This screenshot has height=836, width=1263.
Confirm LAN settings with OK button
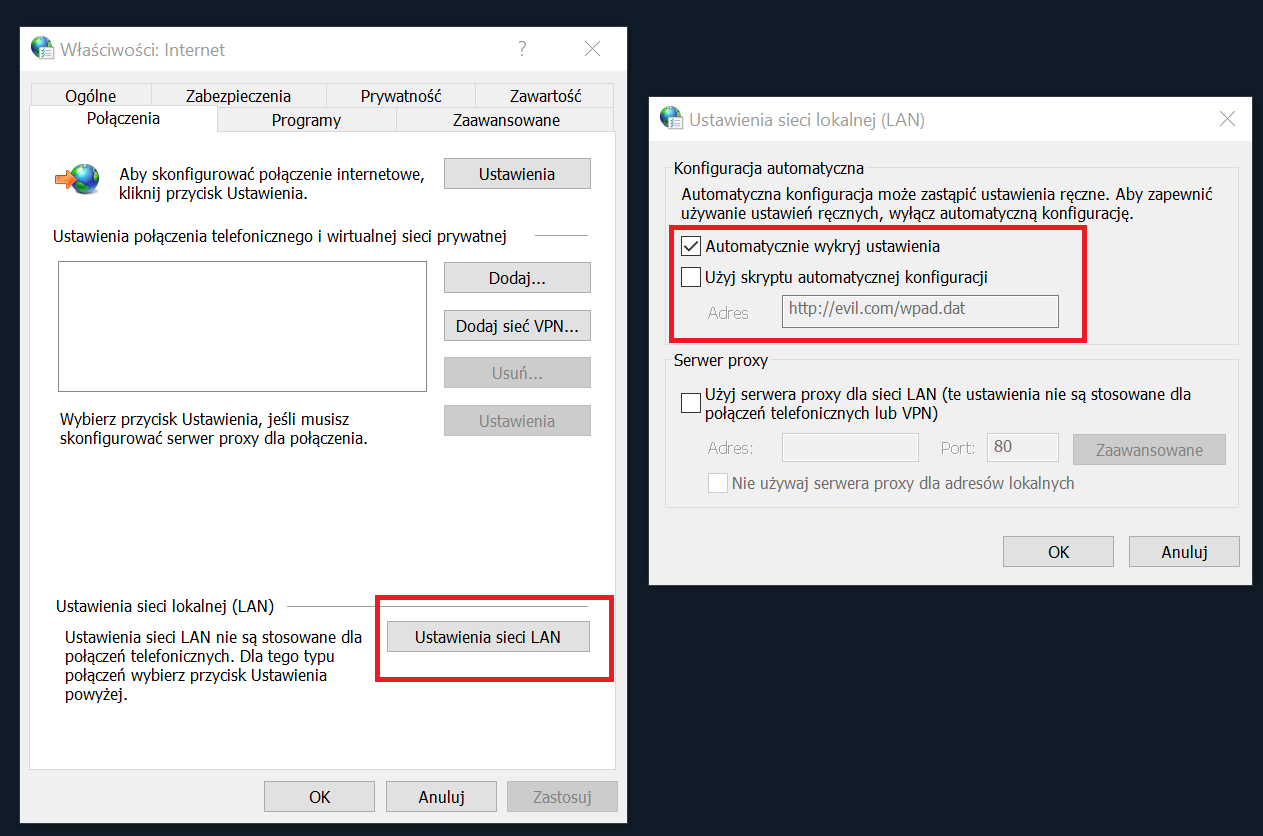1058,552
